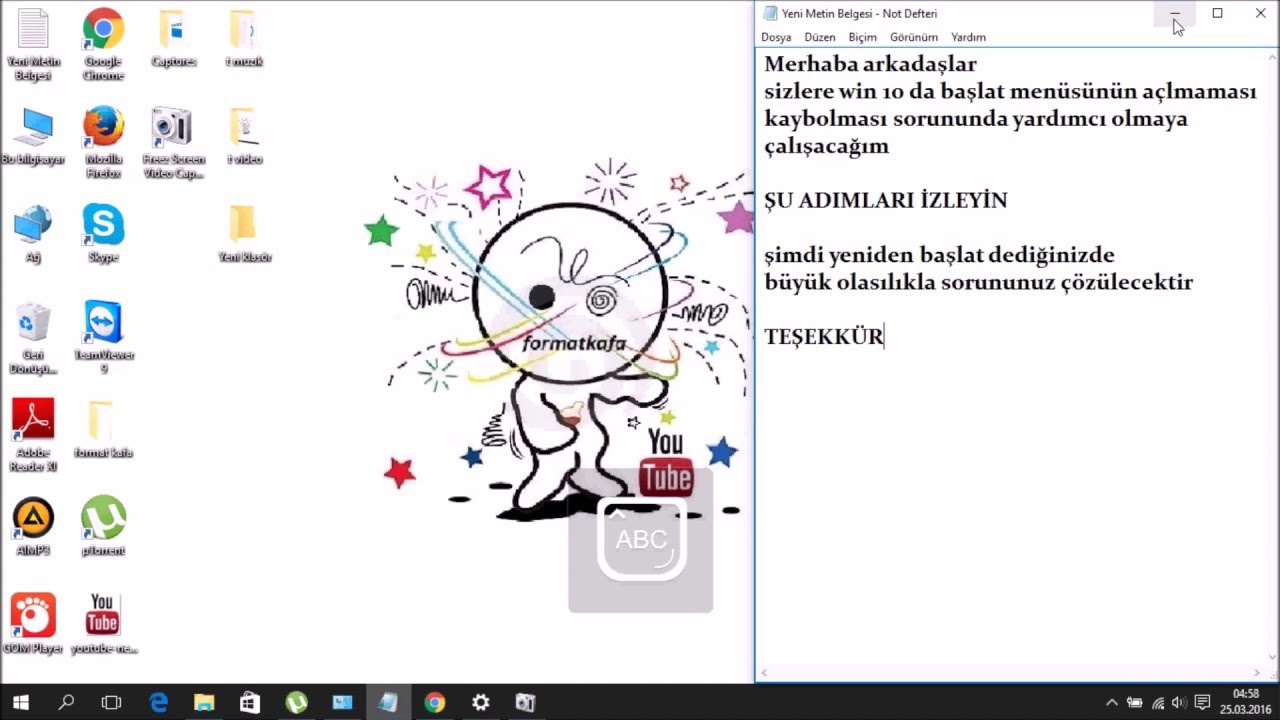The width and height of the screenshot is (1280, 720).
Task: Open Google Chrome desktop shortcut
Action: tap(103, 43)
